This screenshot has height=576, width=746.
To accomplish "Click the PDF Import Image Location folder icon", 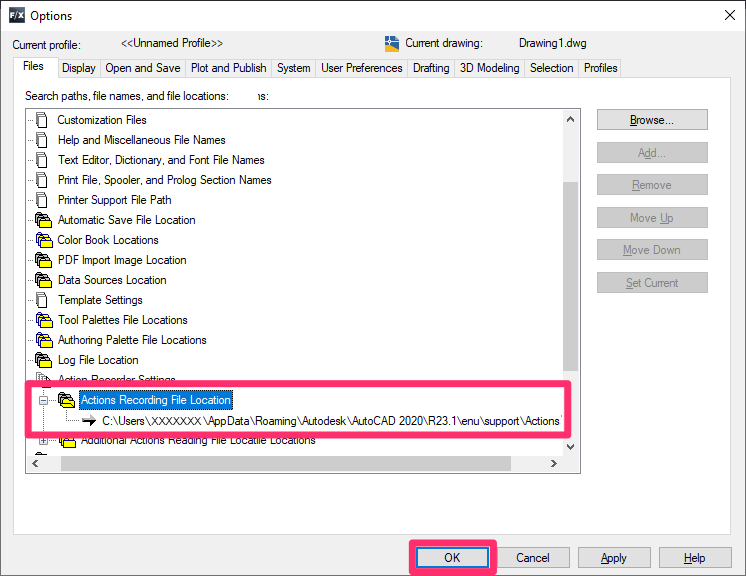I will pyautogui.click(x=43, y=260).
